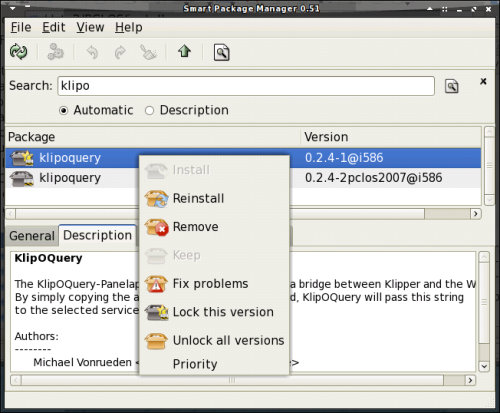The height and width of the screenshot is (413, 500).
Task: Click the Package column header
Action: (153, 137)
